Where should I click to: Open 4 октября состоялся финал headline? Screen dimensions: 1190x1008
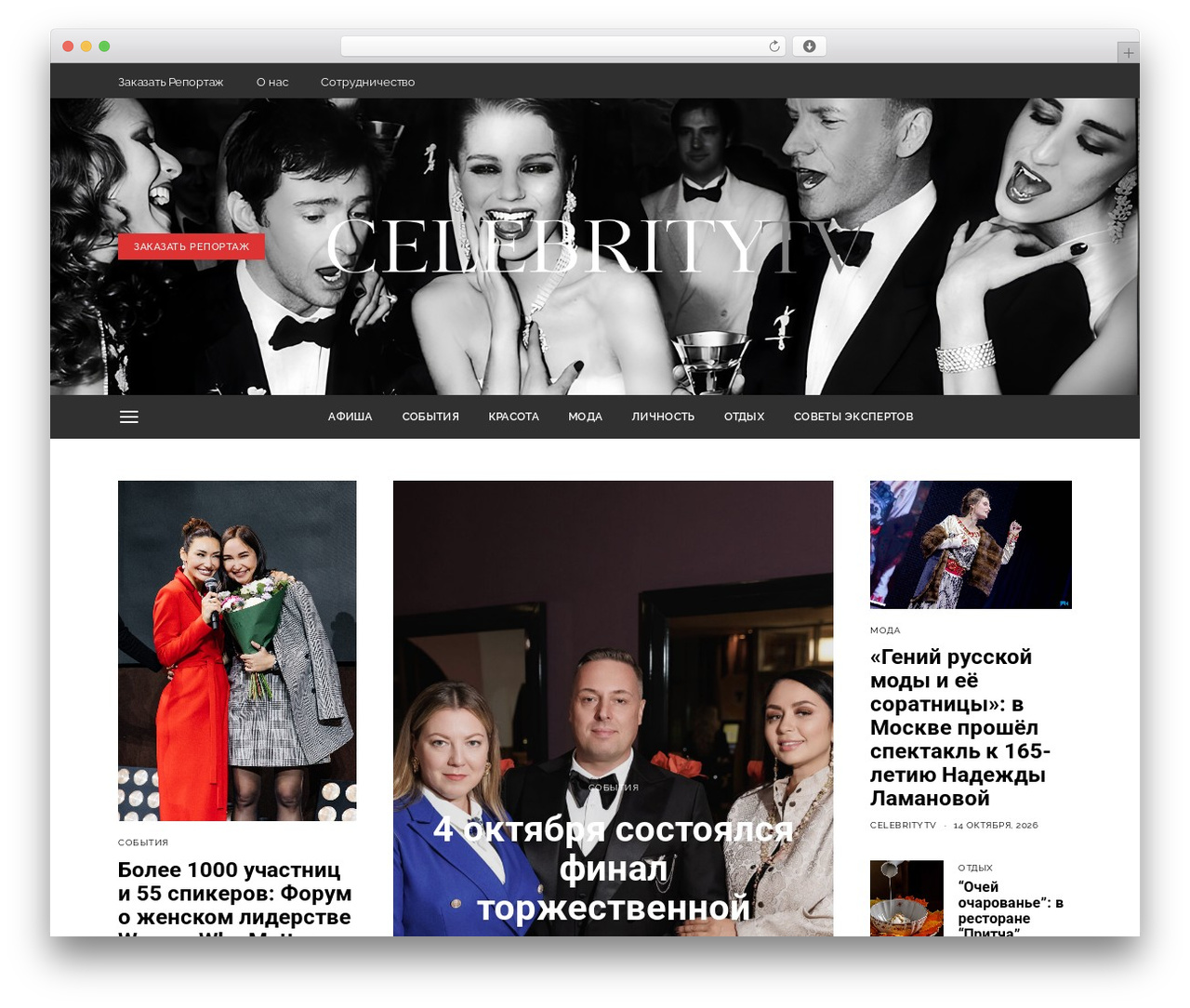(x=613, y=869)
